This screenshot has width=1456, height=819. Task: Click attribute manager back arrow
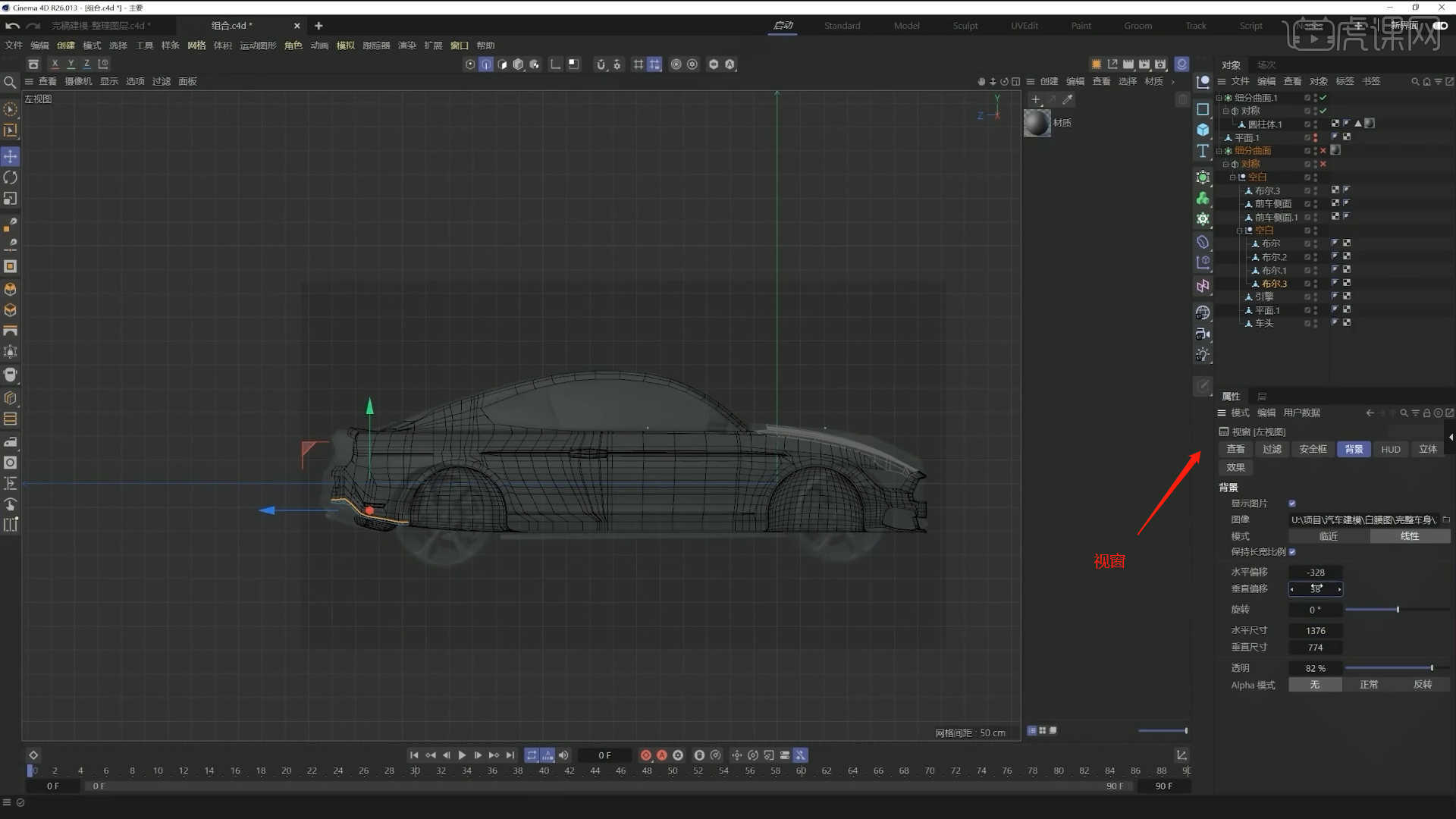(1370, 413)
